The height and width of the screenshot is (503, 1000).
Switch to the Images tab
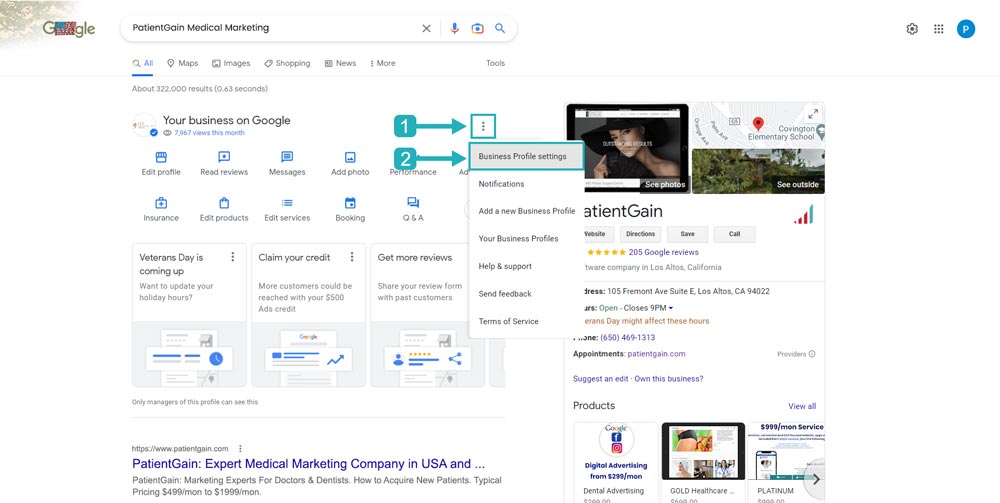tap(231, 63)
